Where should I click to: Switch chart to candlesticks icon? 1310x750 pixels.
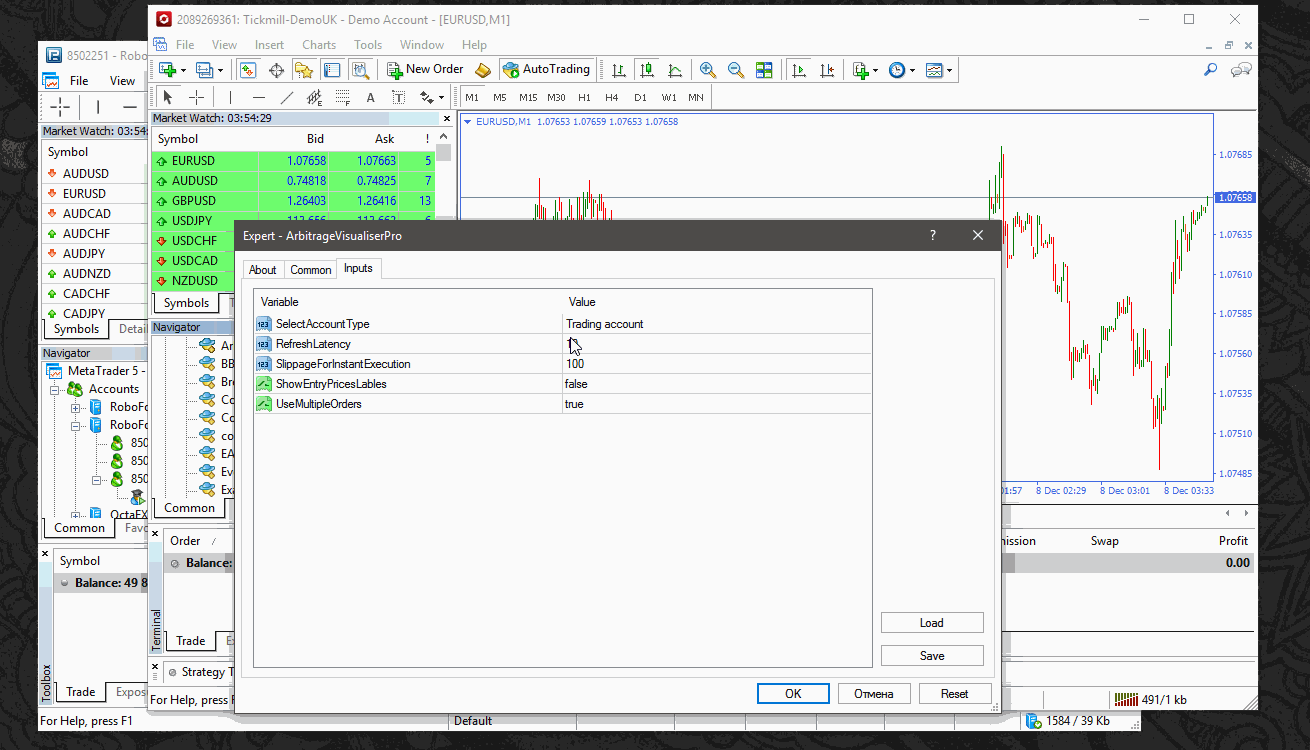pyautogui.click(x=647, y=70)
